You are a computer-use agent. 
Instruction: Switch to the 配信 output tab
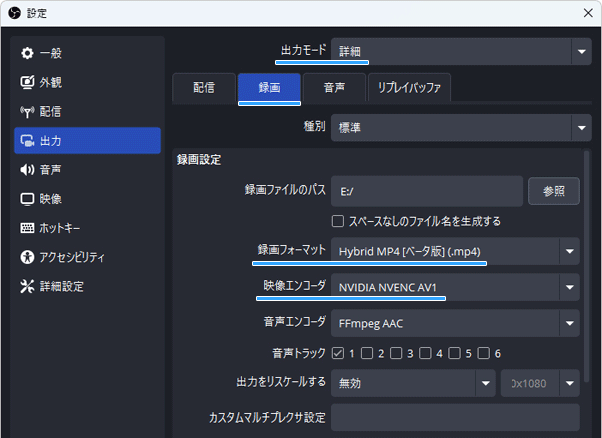(x=204, y=88)
